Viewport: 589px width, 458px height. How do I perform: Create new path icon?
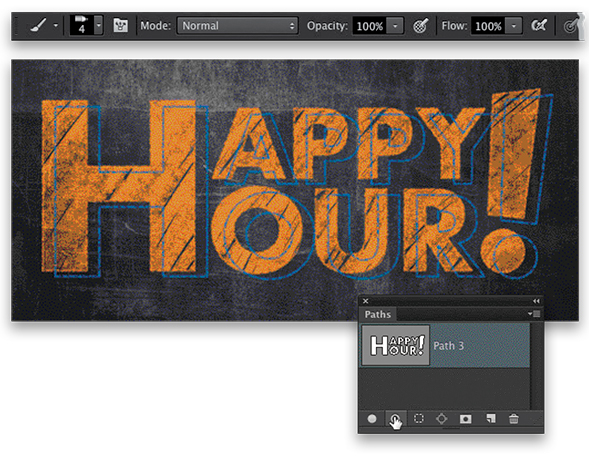coord(491,419)
